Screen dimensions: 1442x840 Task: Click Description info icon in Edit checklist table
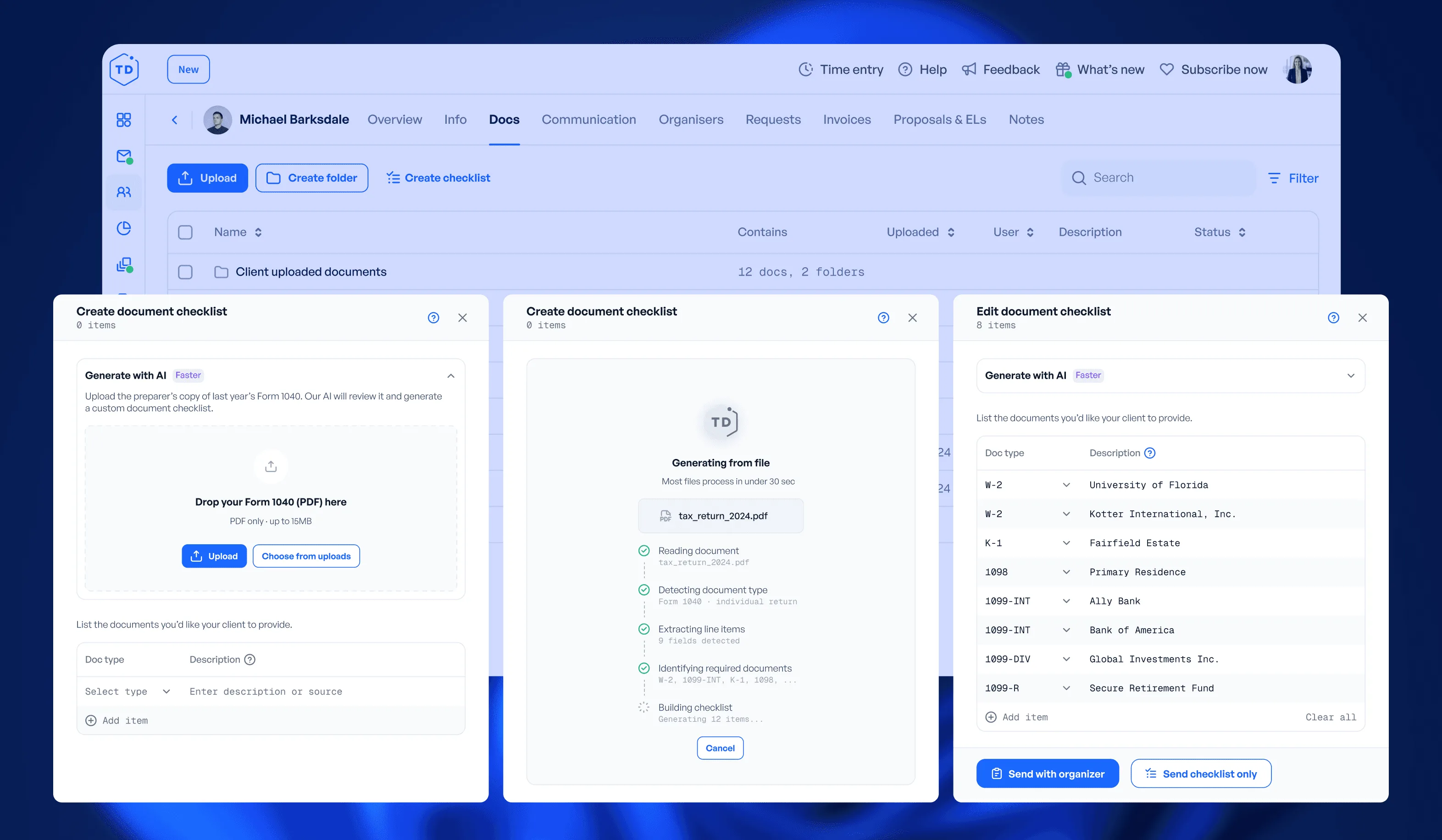(1149, 453)
